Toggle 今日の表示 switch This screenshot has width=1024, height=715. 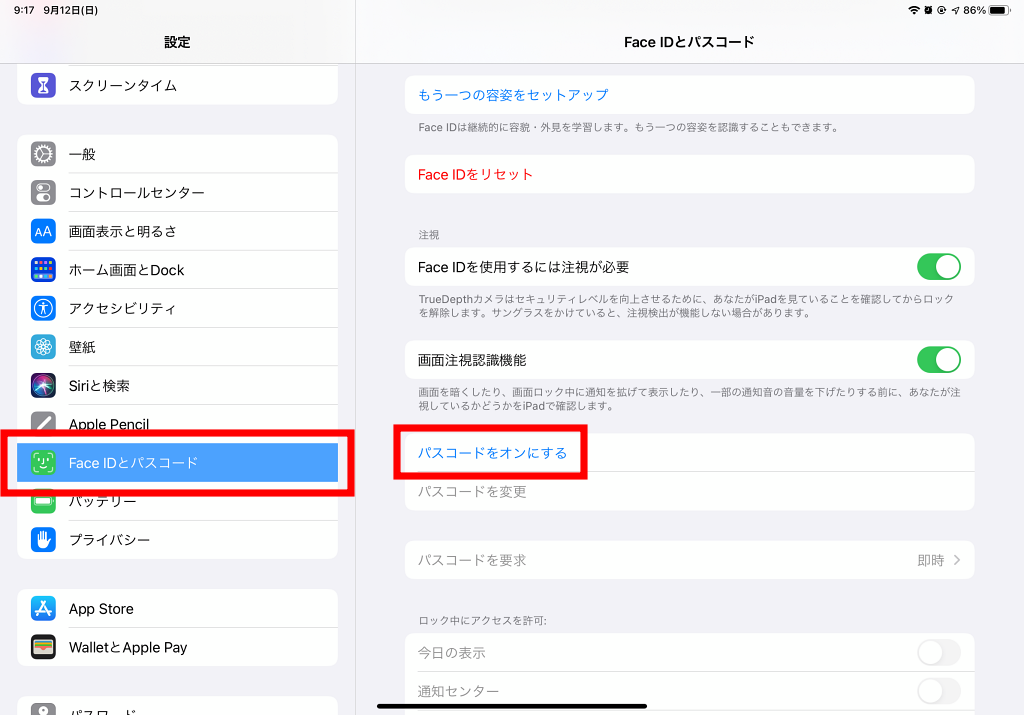tap(938, 652)
